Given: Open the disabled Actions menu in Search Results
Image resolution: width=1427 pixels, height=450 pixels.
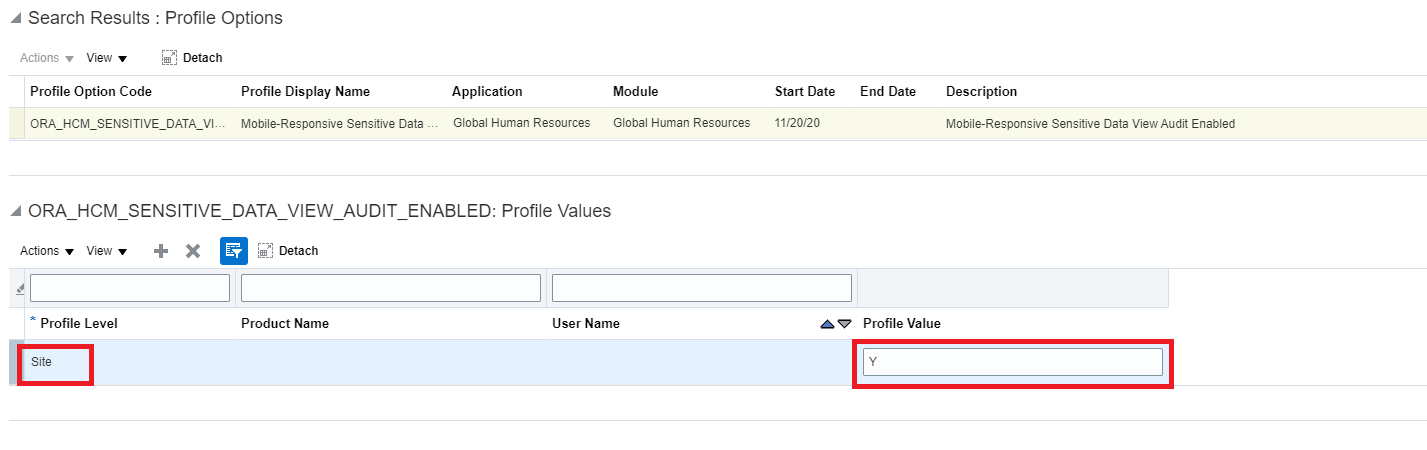Looking at the screenshot, I should 47,58.
